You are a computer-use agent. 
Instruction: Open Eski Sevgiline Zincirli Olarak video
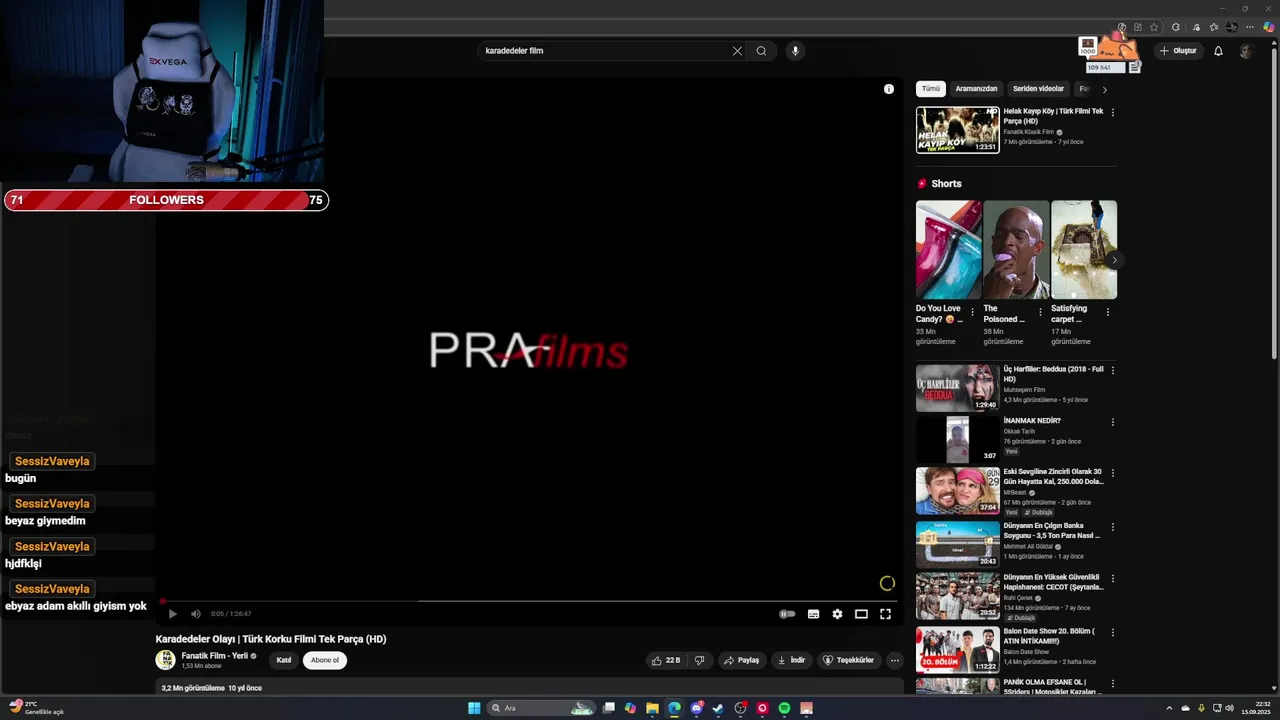click(958, 491)
